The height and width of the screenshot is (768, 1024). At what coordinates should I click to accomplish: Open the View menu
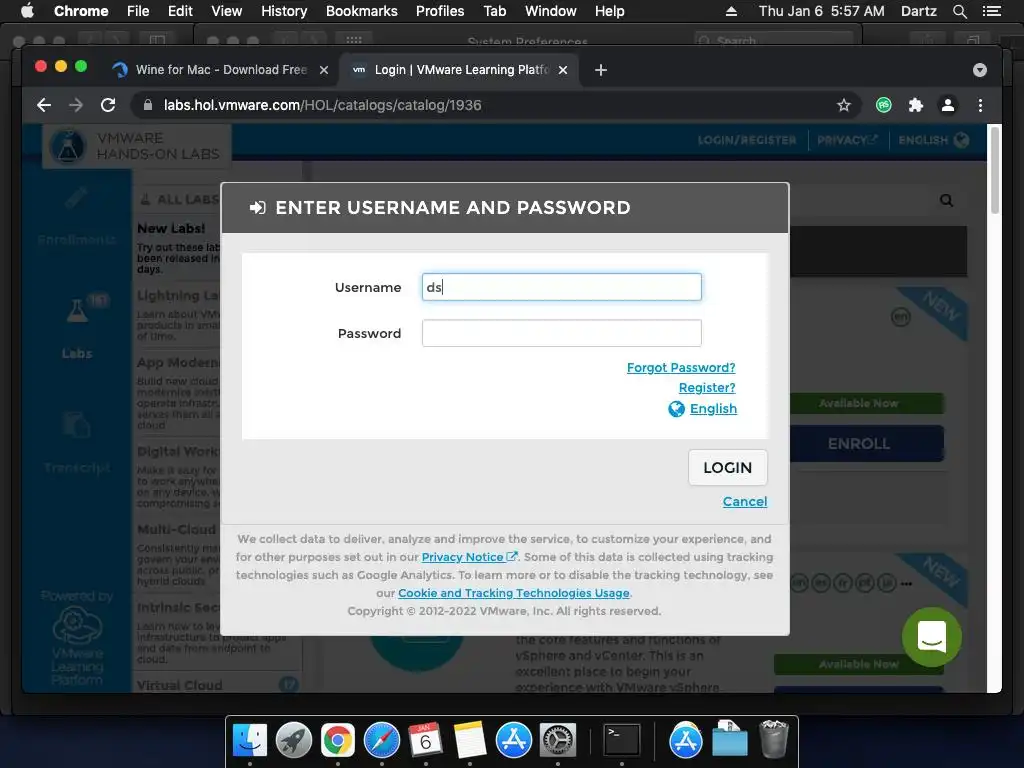[227, 11]
